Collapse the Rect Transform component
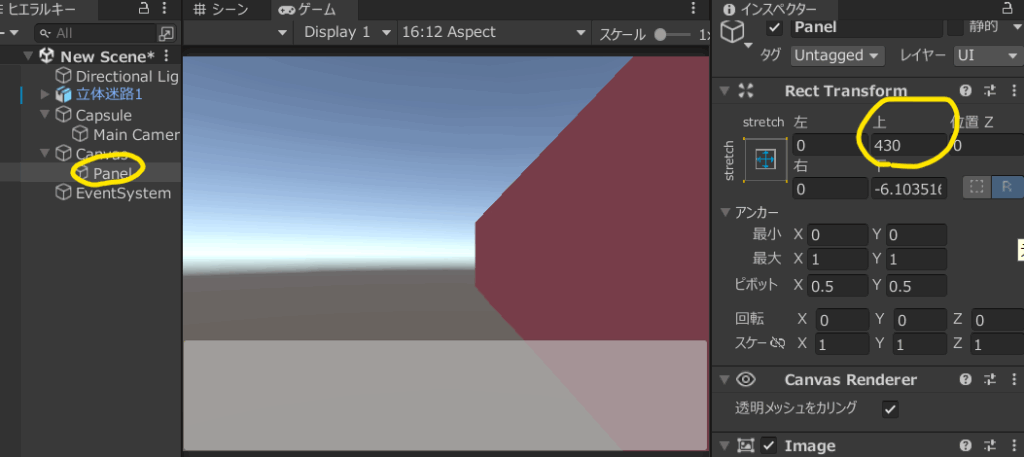Screen dimensions: 1024x457 [x=724, y=91]
